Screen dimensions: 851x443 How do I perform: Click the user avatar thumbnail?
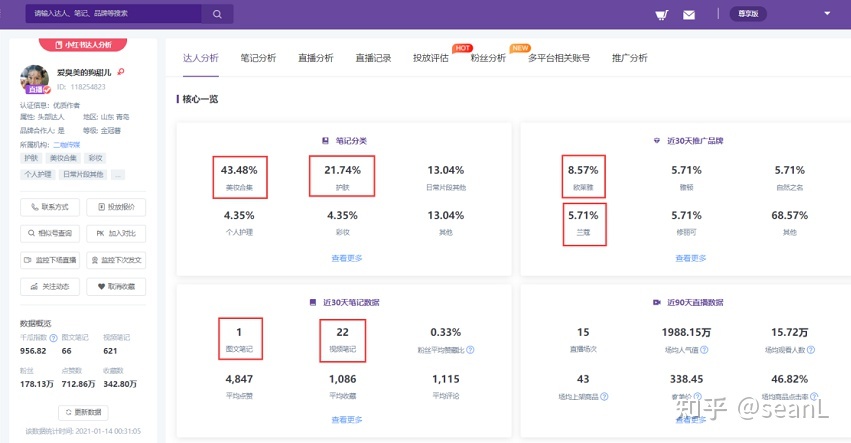click(x=34, y=79)
